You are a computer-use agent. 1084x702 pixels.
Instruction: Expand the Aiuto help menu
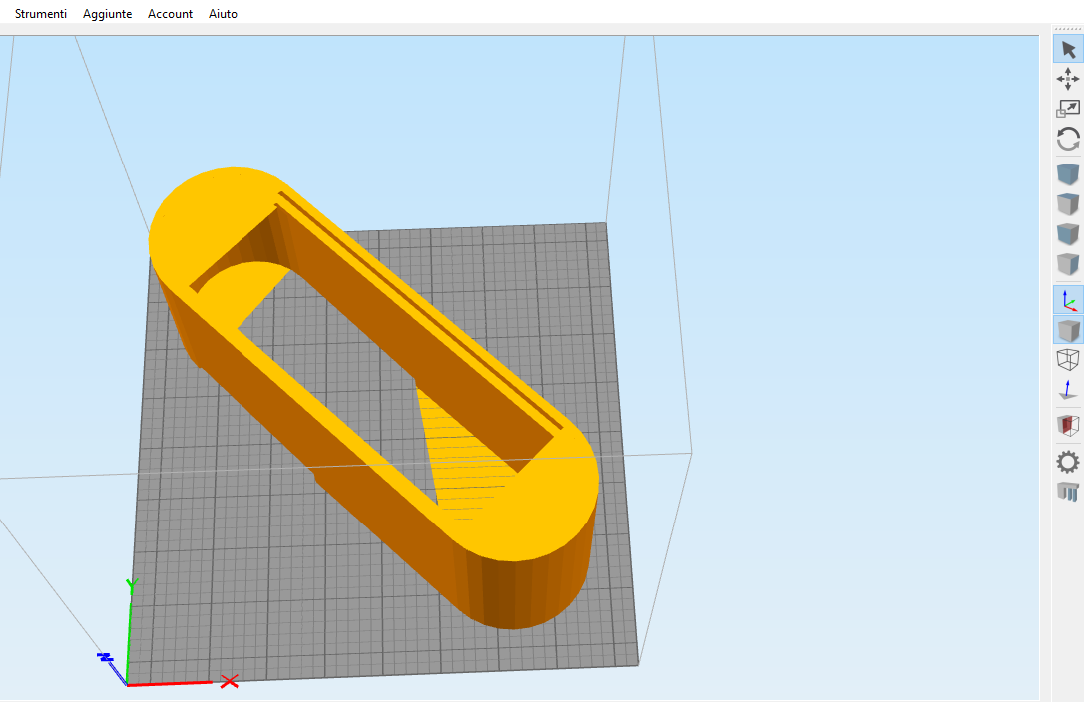223,14
